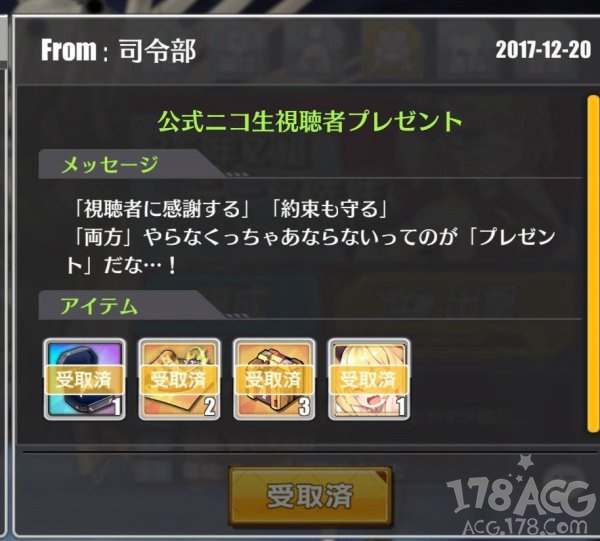The width and height of the screenshot is (600, 541).
Task: Select the メッセージ section header
Action: 110,166
